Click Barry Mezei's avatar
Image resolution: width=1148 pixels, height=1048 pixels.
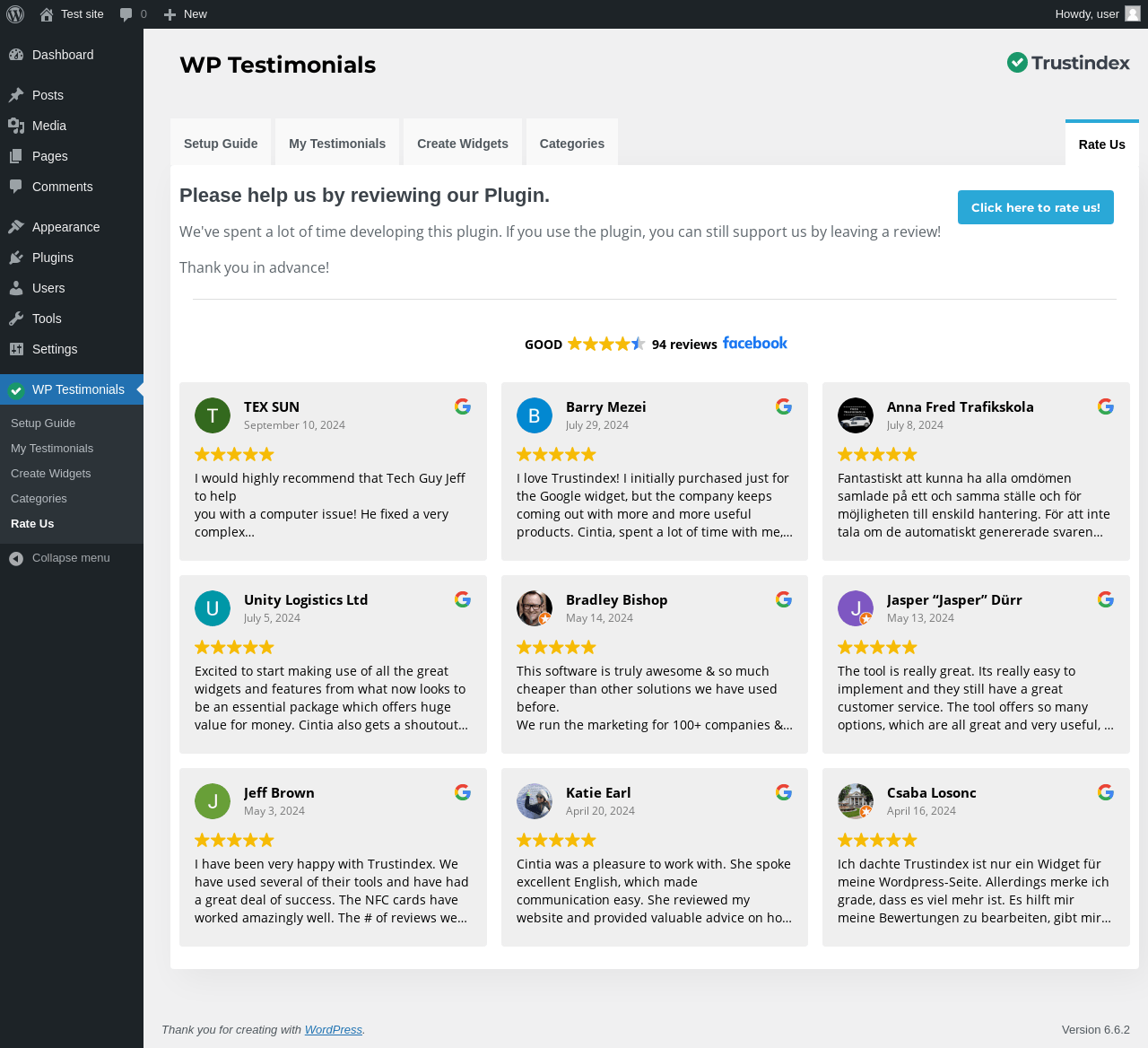click(x=535, y=415)
